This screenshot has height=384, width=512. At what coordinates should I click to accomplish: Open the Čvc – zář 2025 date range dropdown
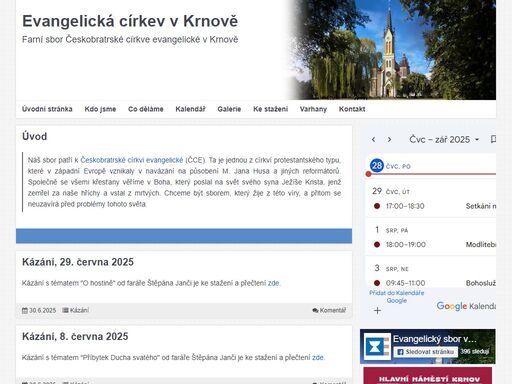coord(444,139)
